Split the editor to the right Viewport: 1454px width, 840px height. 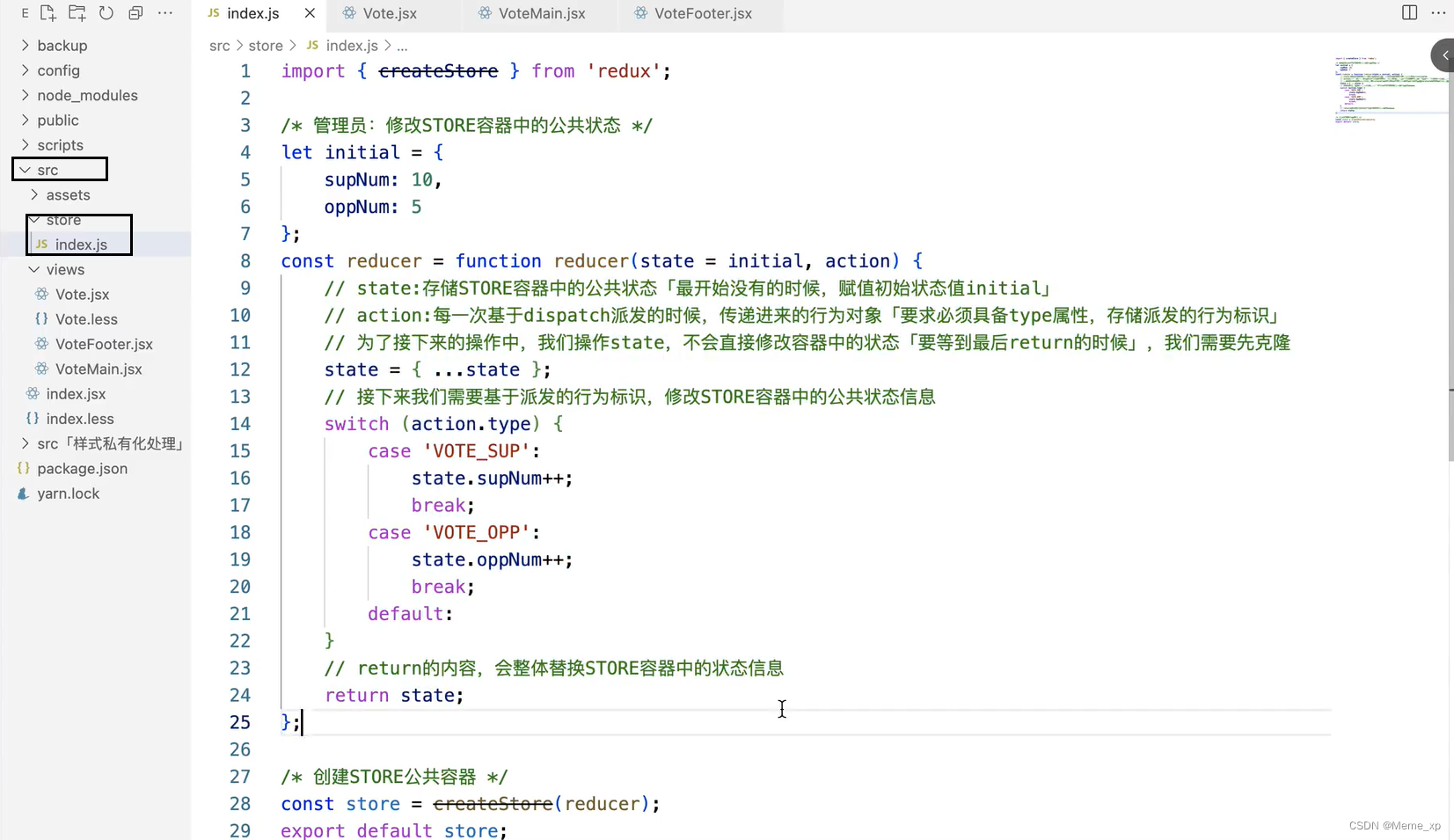pyautogui.click(x=1409, y=12)
